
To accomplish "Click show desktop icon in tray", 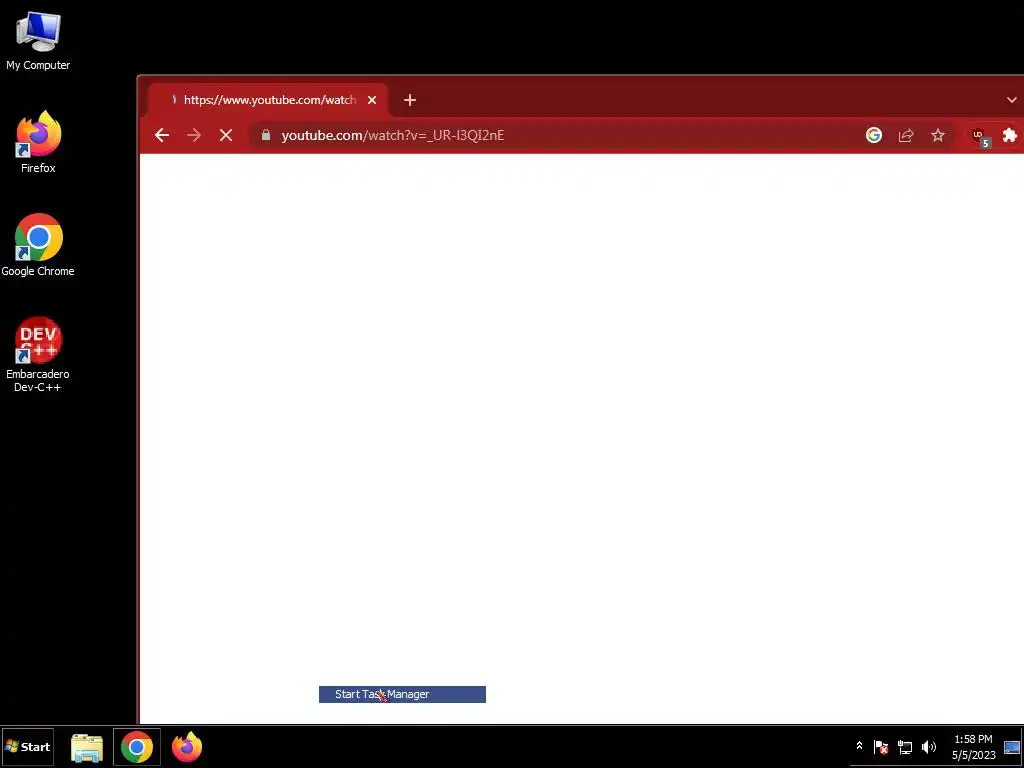I will point(1012,747).
